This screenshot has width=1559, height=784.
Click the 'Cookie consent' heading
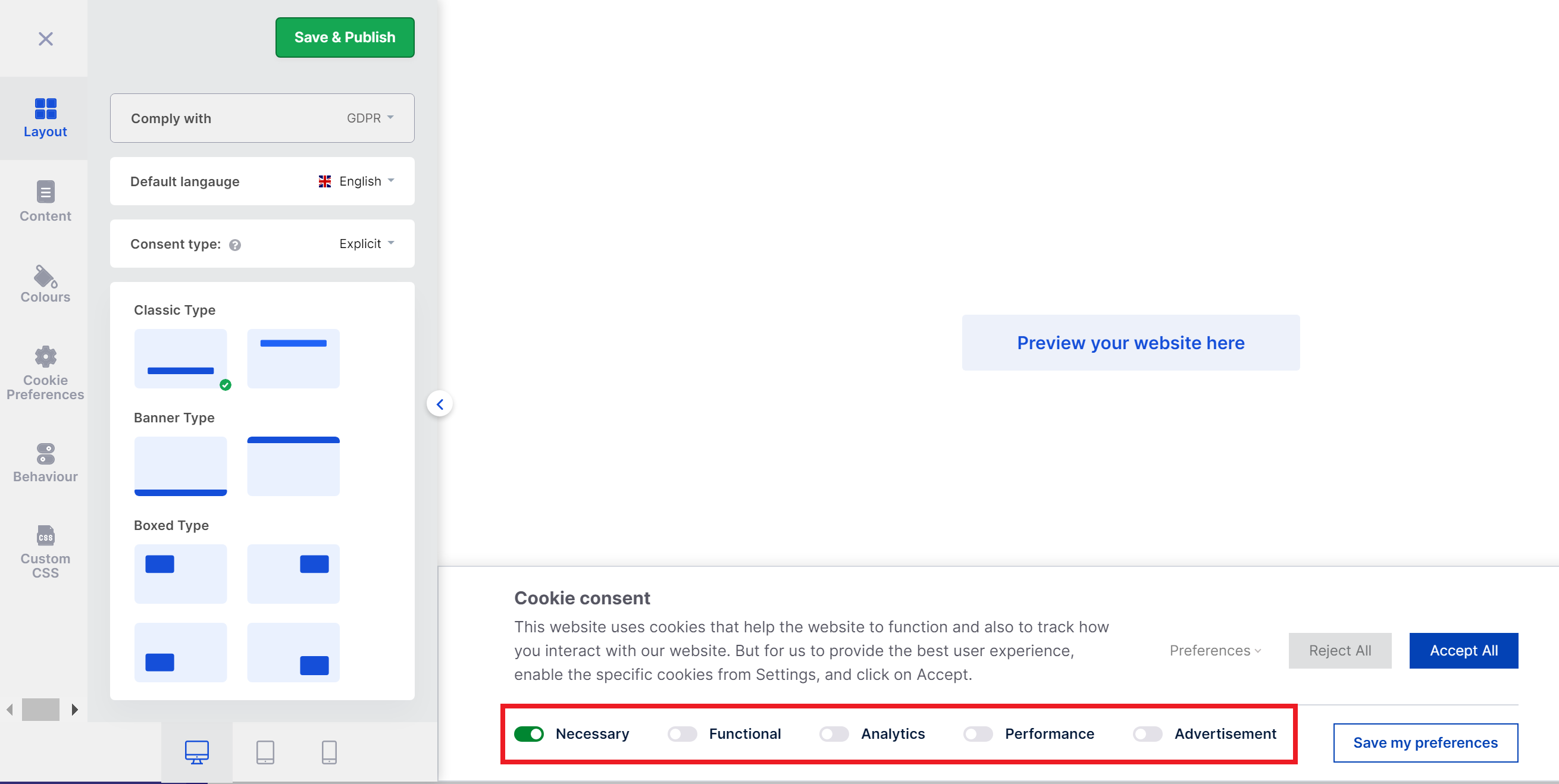[581, 598]
